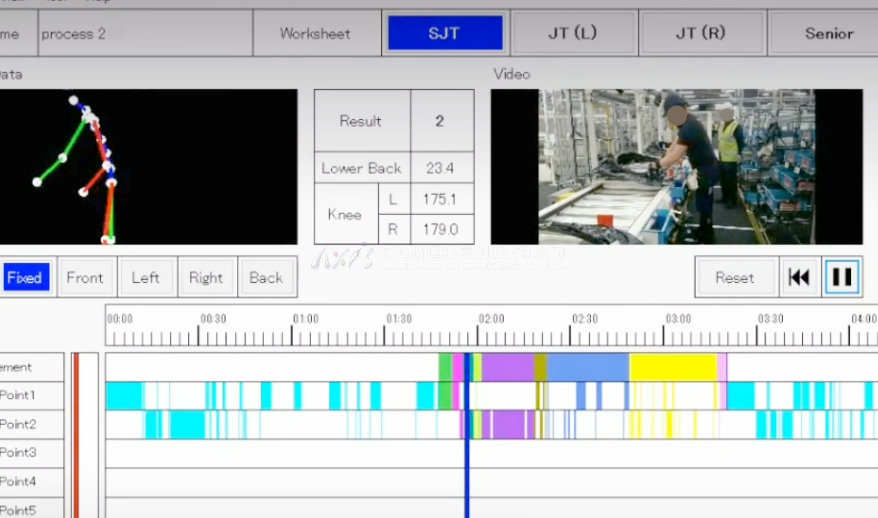Select the SJT tab

point(445,33)
